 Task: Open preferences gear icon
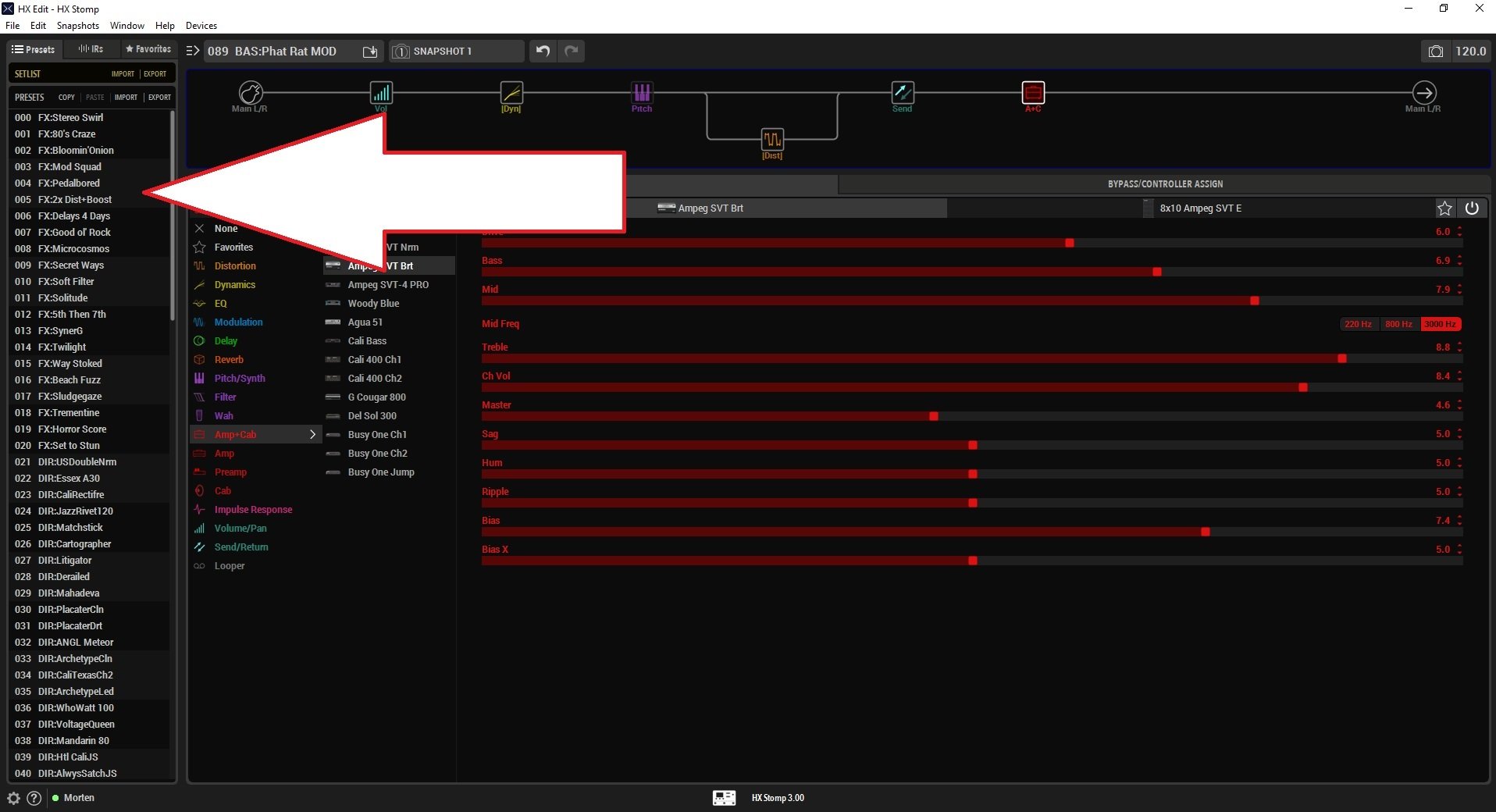pyautogui.click(x=13, y=798)
